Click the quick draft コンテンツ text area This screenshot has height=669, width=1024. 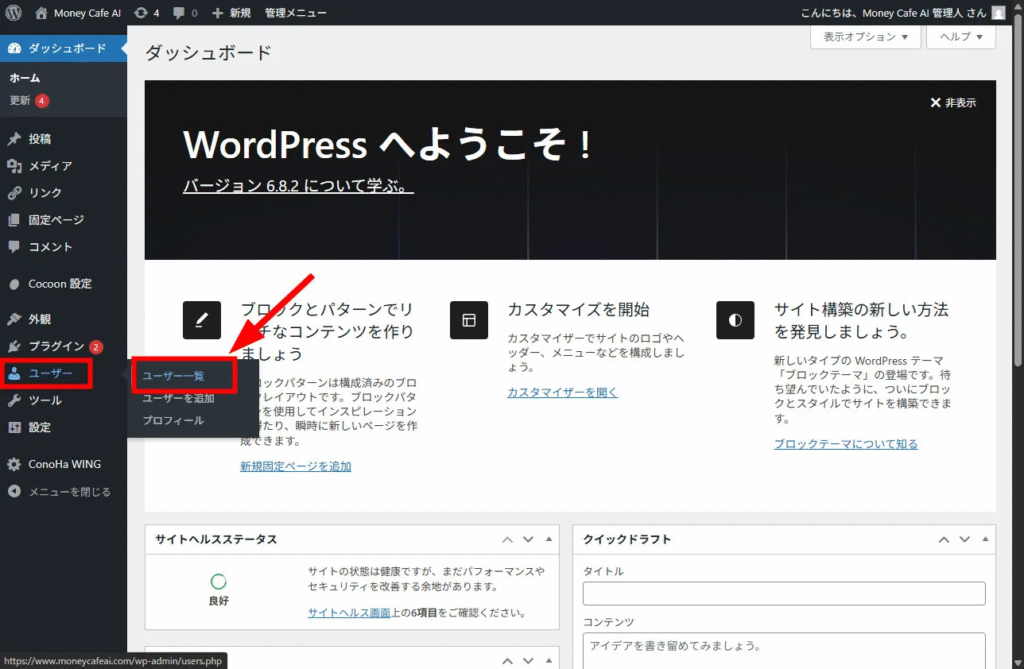point(784,651)
